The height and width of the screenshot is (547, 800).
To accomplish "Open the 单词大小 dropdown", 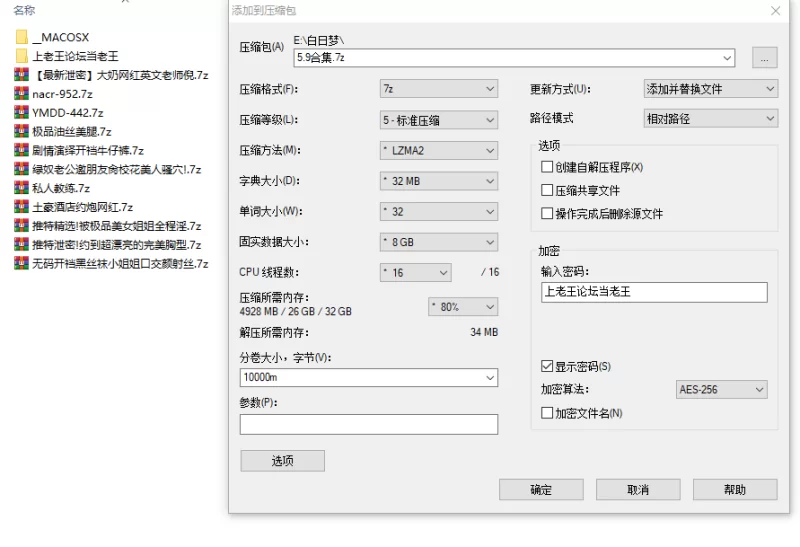I will pyautogui.click(x=439, y=212).
